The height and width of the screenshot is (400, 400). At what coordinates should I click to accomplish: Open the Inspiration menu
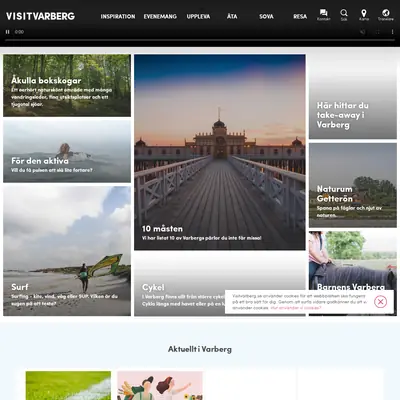tap(118, 16)
